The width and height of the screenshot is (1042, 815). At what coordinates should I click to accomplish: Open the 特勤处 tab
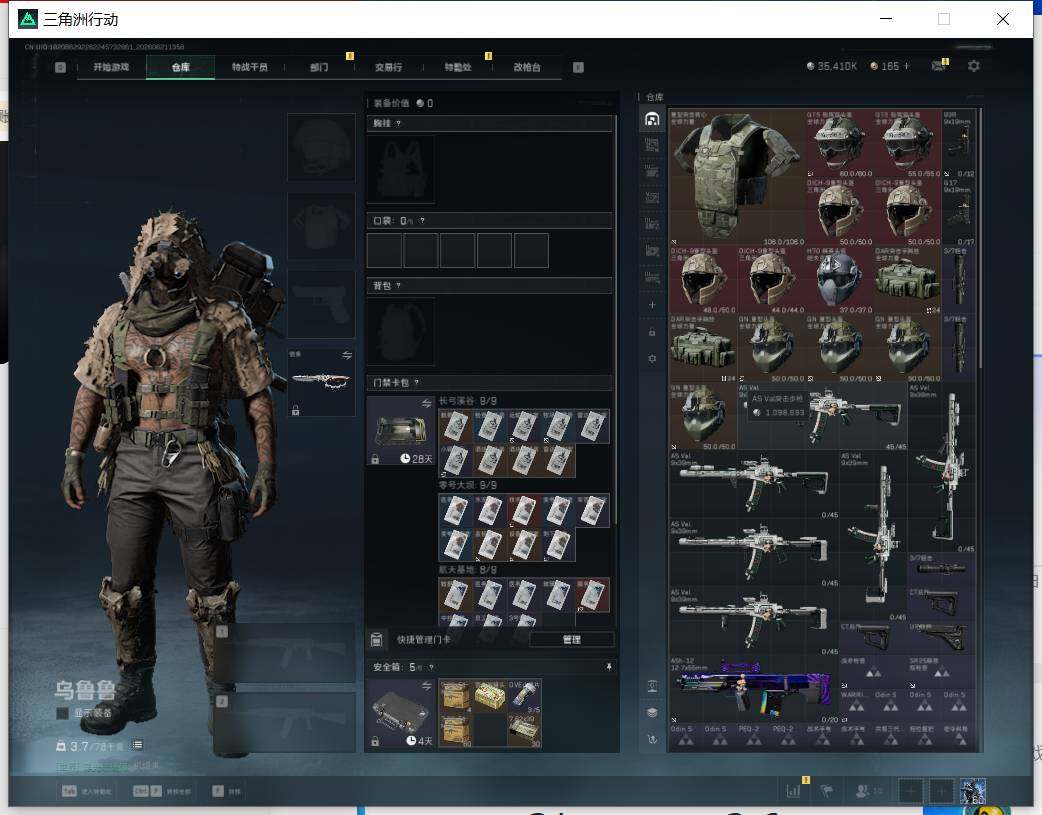(458, 67)
